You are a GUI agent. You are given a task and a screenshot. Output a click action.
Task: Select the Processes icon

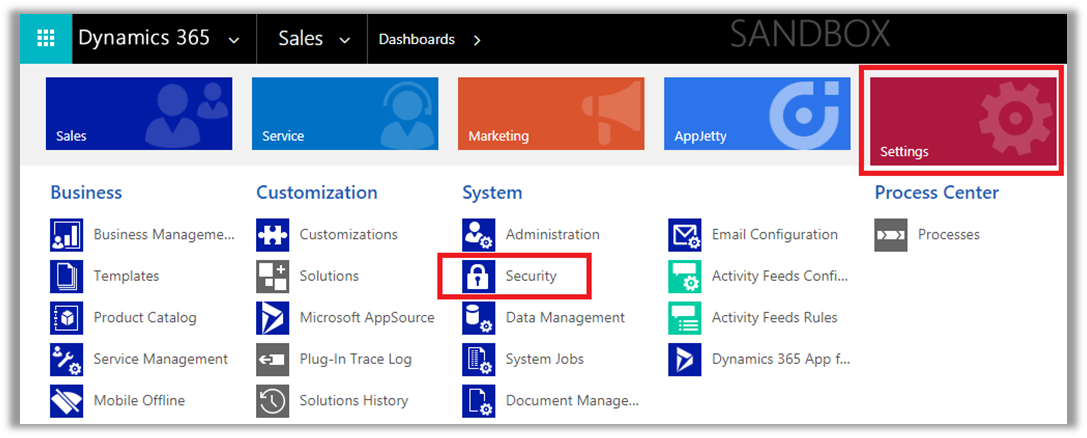[891, 235]
